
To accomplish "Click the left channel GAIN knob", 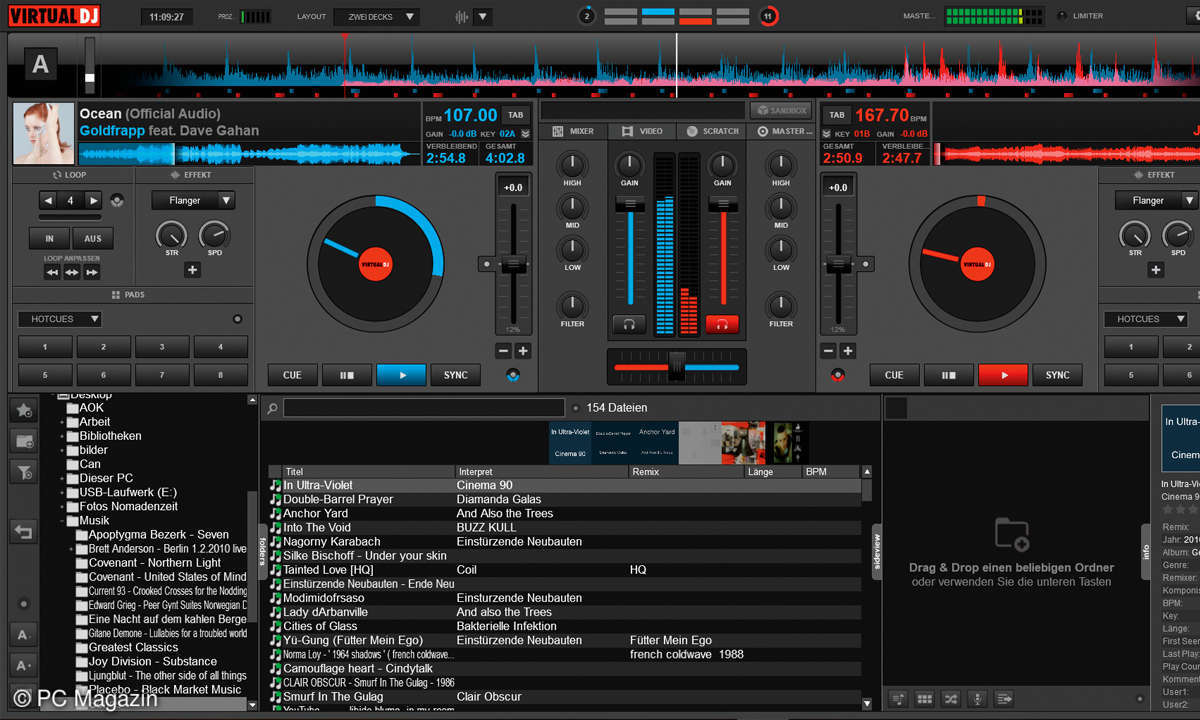I will (629, 165).
